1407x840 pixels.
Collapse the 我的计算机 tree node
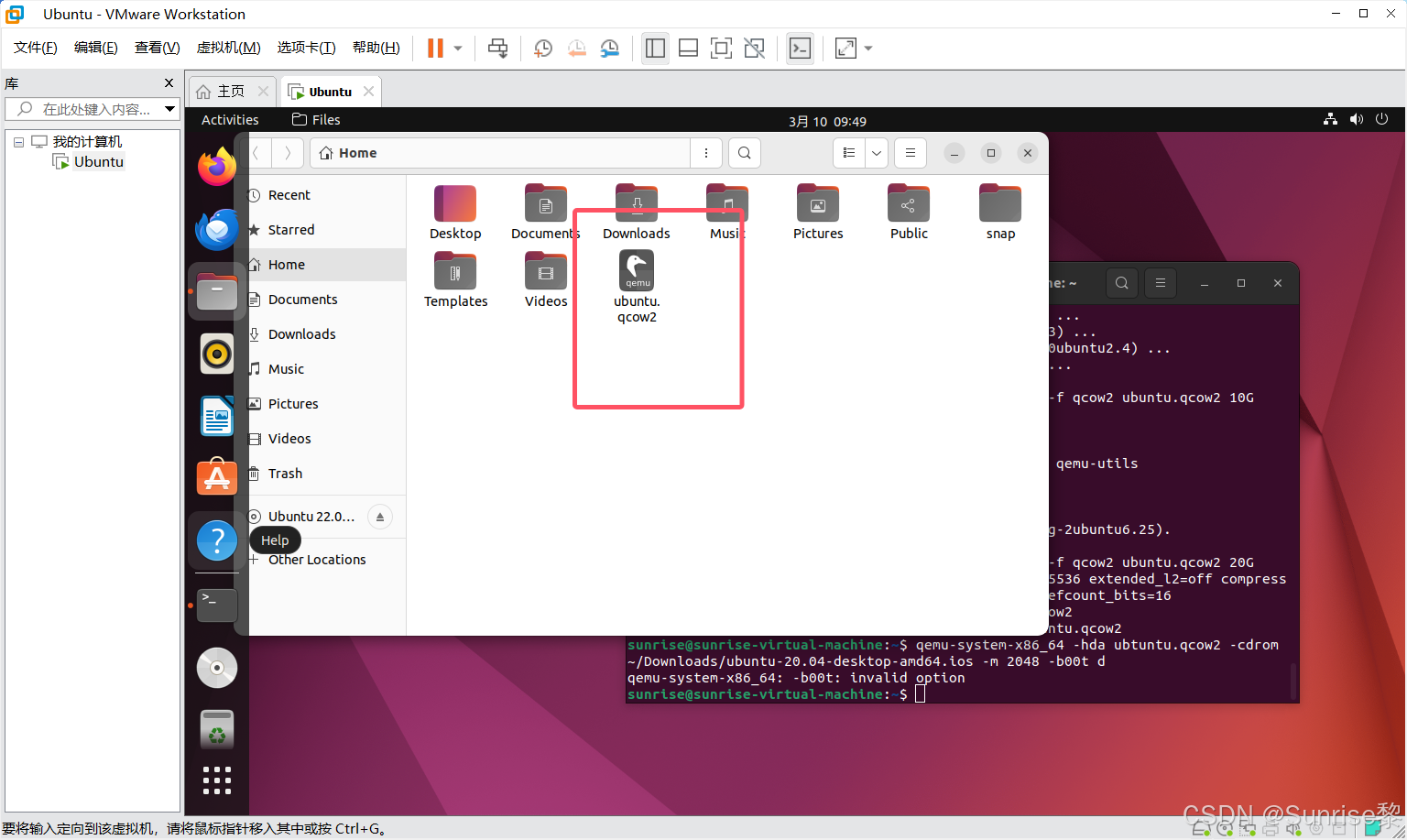pos(18,142)
